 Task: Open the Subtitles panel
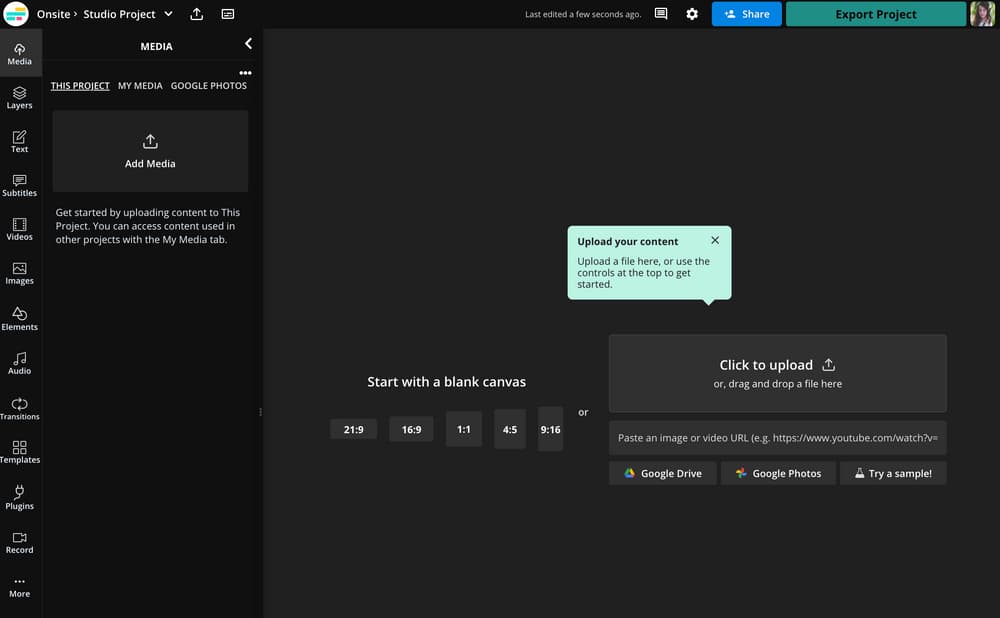point(19,185)
